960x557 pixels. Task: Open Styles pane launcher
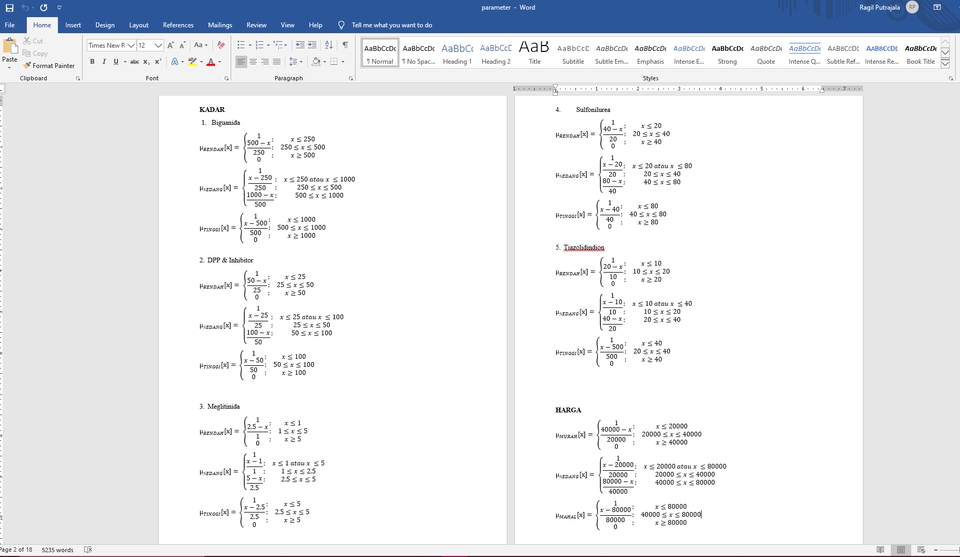(951, 78)
